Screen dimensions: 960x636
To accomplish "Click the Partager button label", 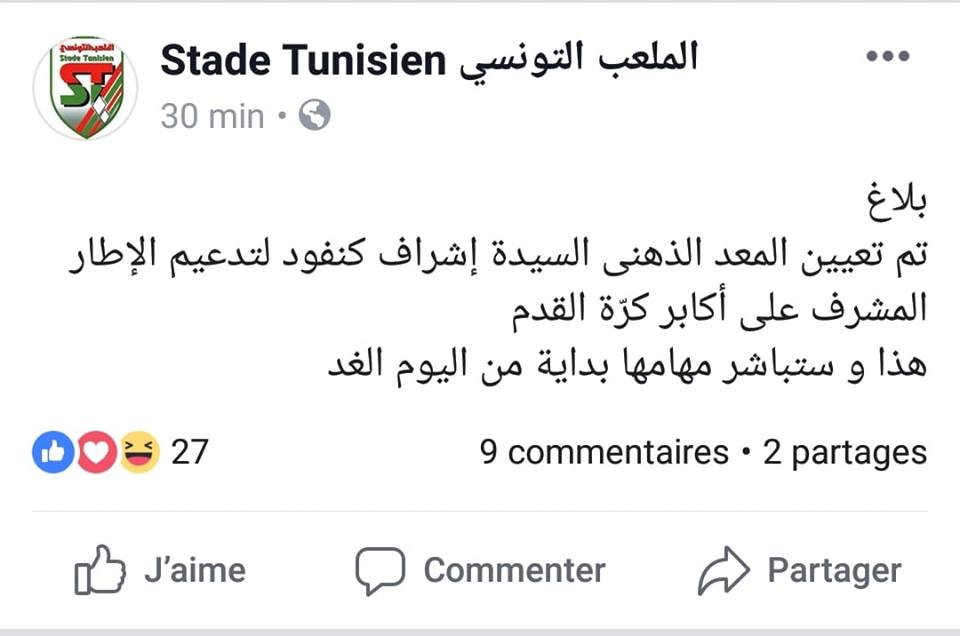I will point(834,572).
